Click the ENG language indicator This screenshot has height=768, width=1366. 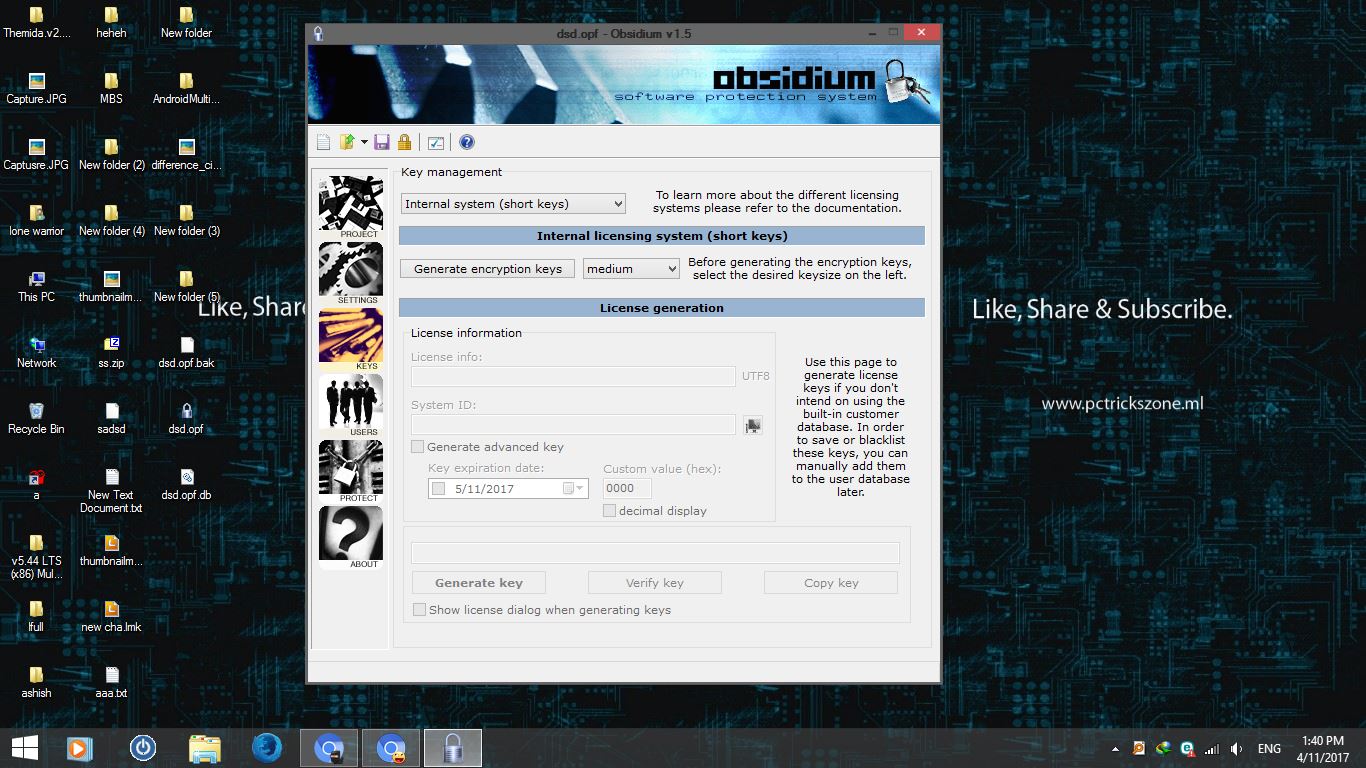click(1269, 749)
